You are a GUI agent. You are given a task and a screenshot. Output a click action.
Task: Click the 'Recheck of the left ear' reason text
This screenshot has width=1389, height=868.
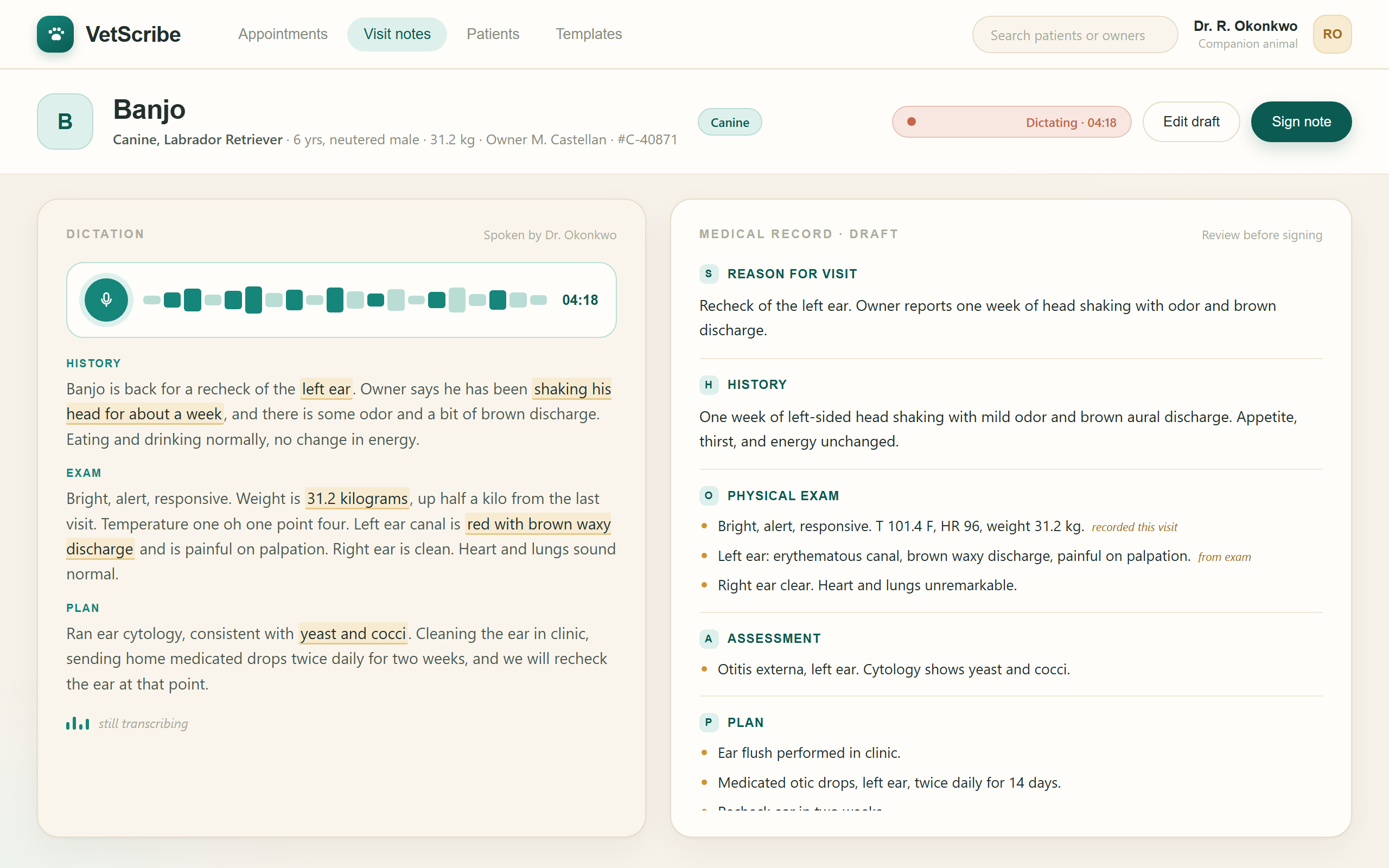(988, 318)
